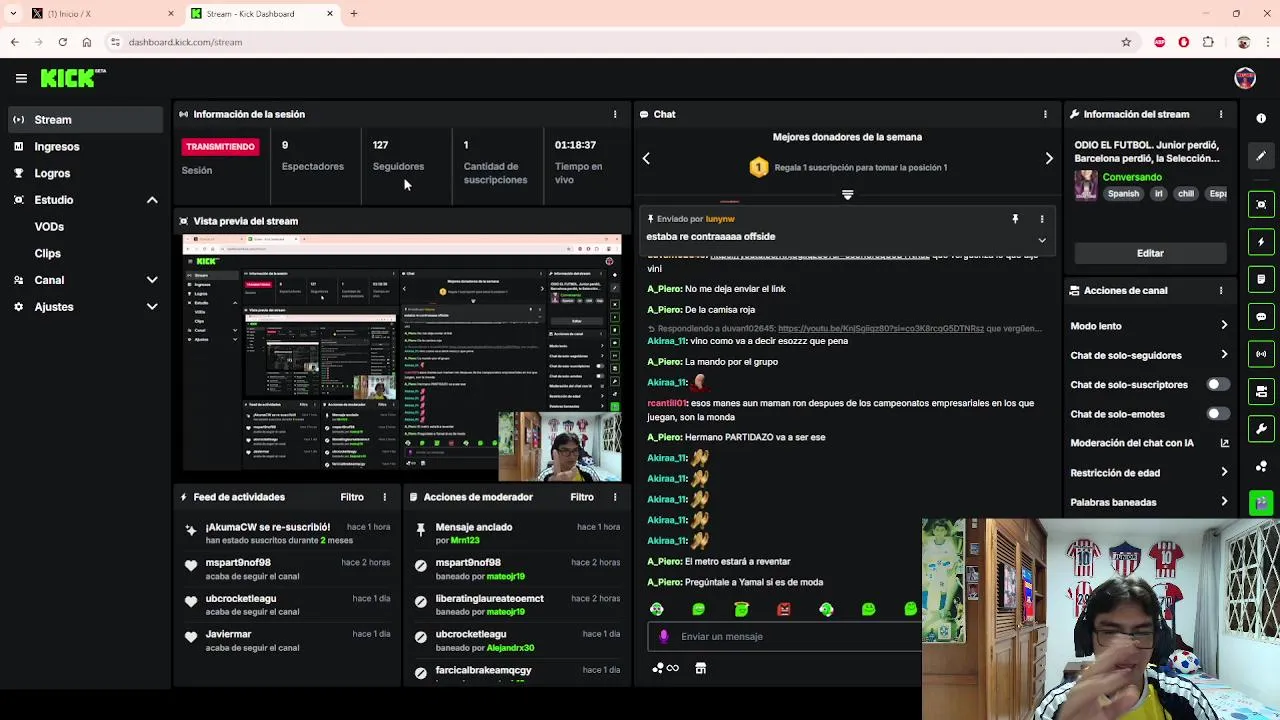Open the shop icon below chat input
The width and height of the screenshot is (1280, 720).
[700, 668]
